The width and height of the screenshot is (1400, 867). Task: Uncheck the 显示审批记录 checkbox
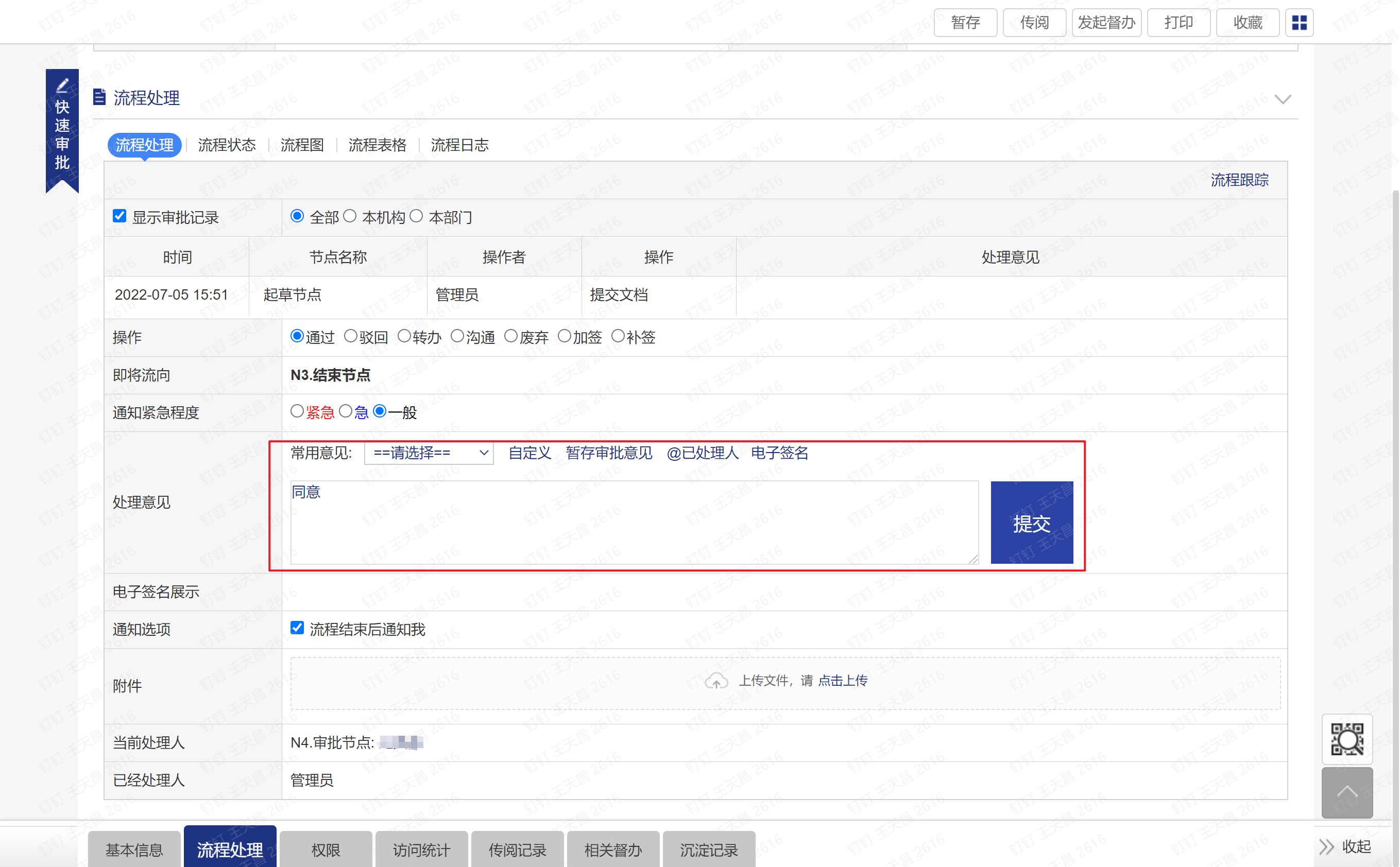(x=119, y=216)
